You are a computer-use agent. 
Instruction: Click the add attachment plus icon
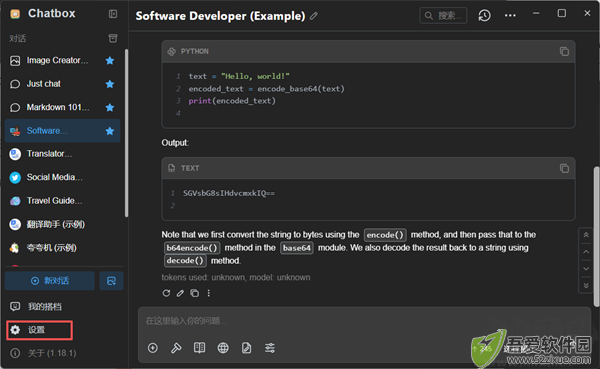pos(153,348)
